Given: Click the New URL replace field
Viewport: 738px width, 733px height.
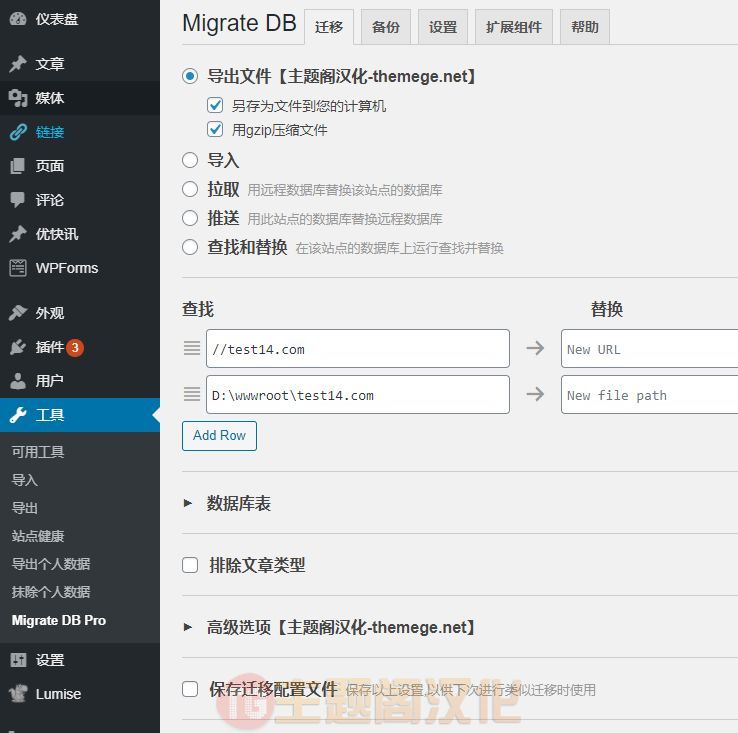Looking at the screenshot, I should [650, 348].
